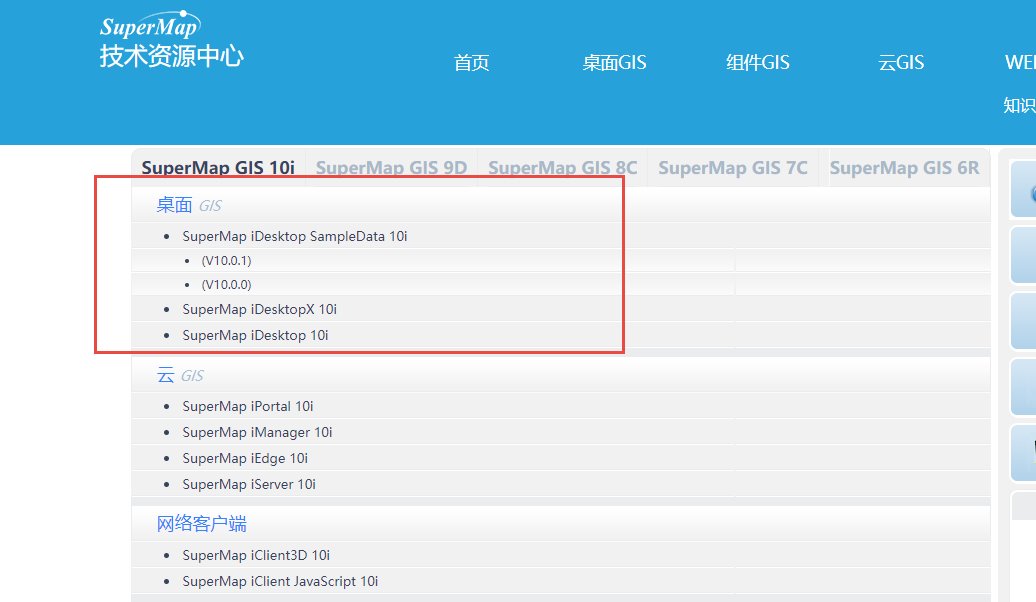
Task: Click the 云 GIS section heading
Action: [180, 375]
